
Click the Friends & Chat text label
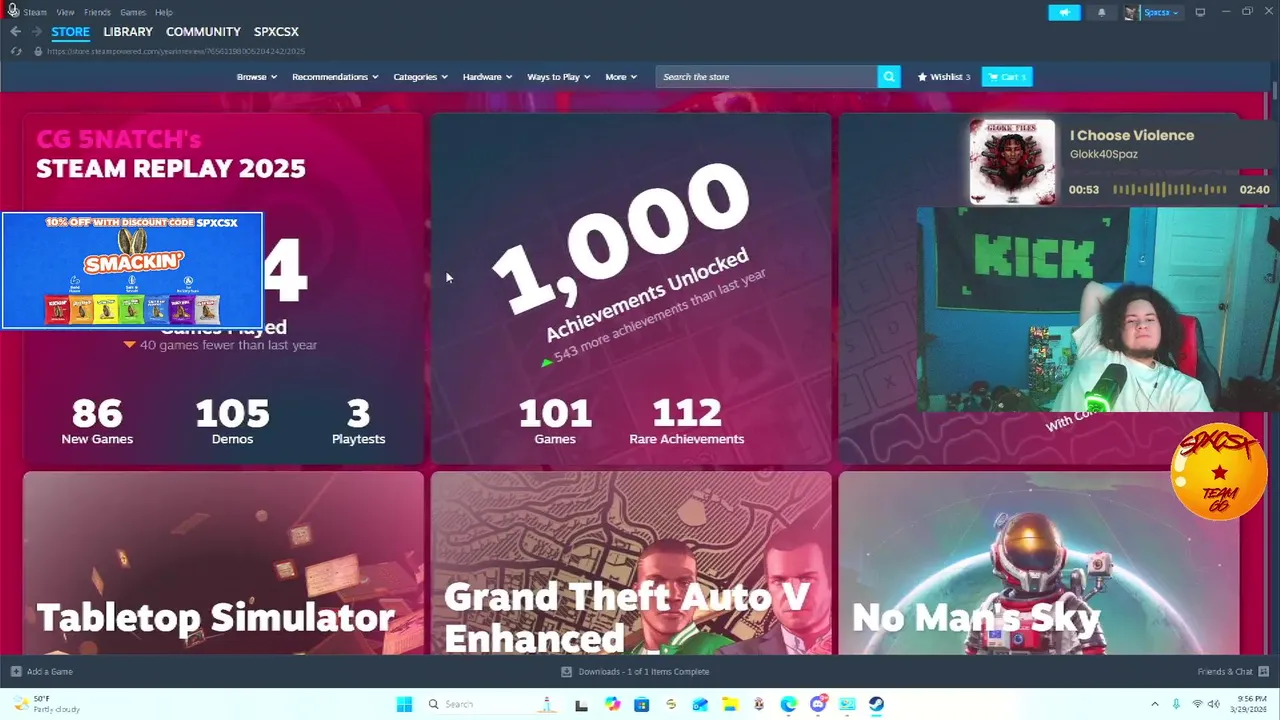[x=1225, y=672]
